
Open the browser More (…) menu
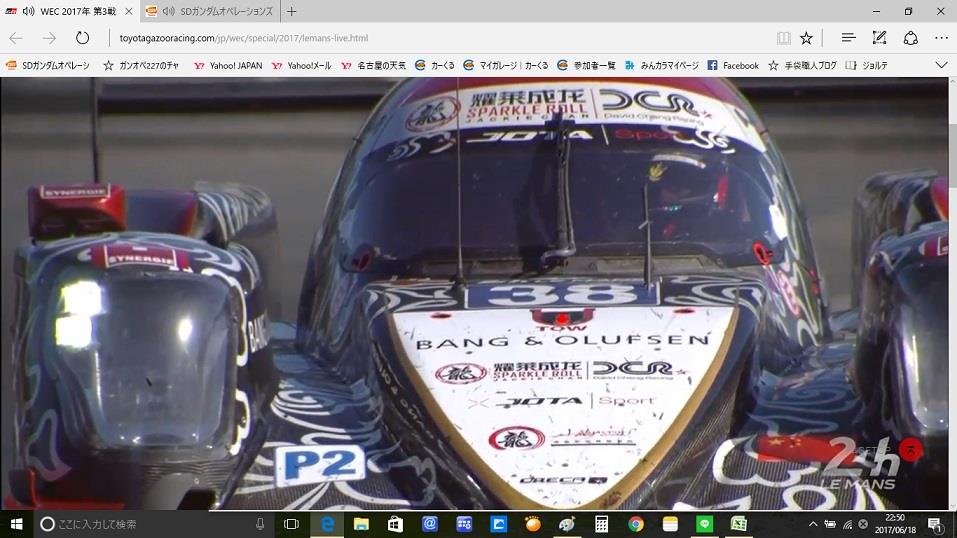(940, 38)
